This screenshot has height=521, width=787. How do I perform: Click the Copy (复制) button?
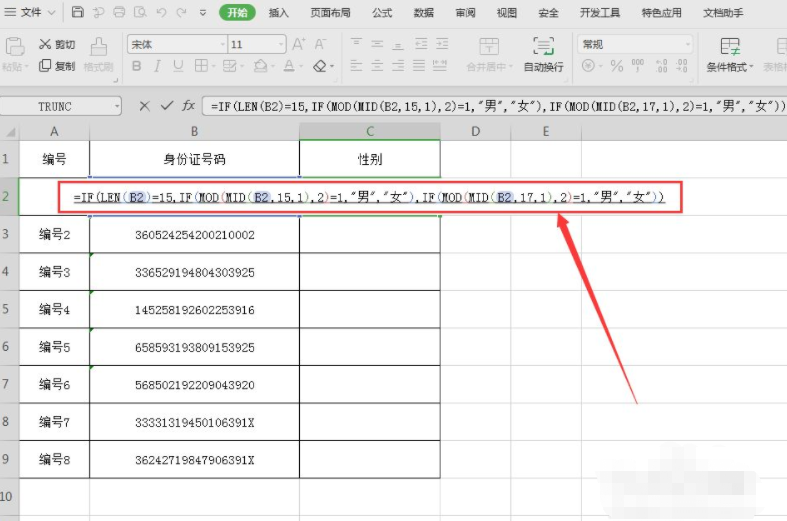click(x=57, y=66)
